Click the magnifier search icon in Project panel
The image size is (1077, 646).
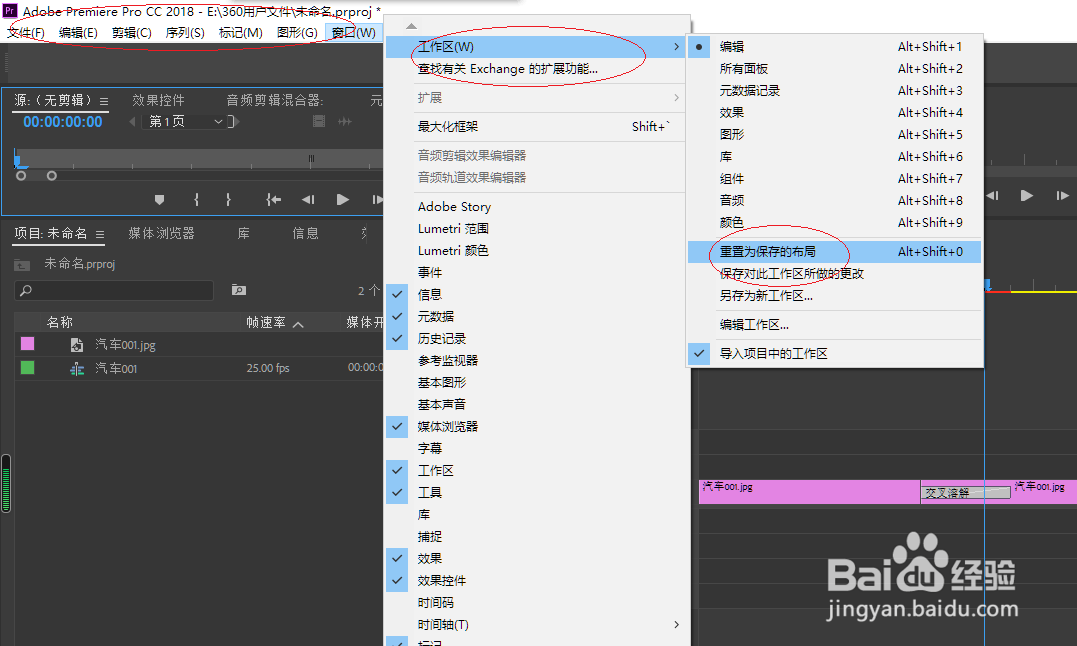click(26, 290)
